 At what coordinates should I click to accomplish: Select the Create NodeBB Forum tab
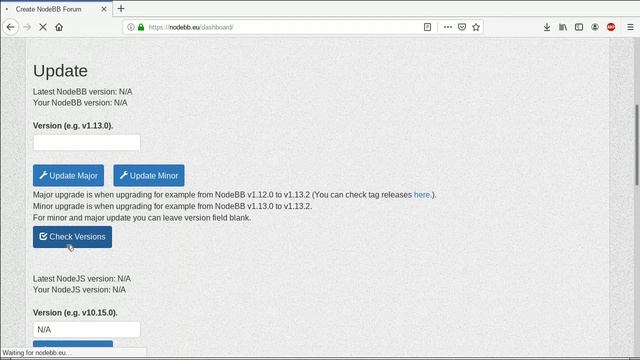(56, 9)
